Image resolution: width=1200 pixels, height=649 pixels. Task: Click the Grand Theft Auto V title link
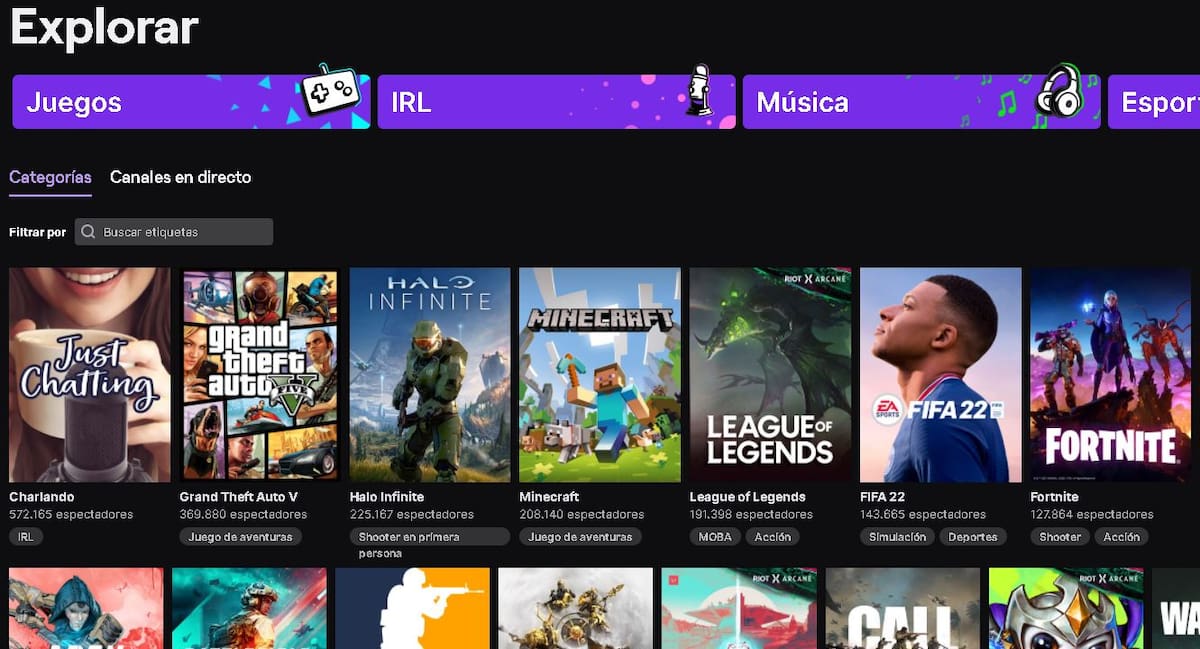(x=239, y=497)
